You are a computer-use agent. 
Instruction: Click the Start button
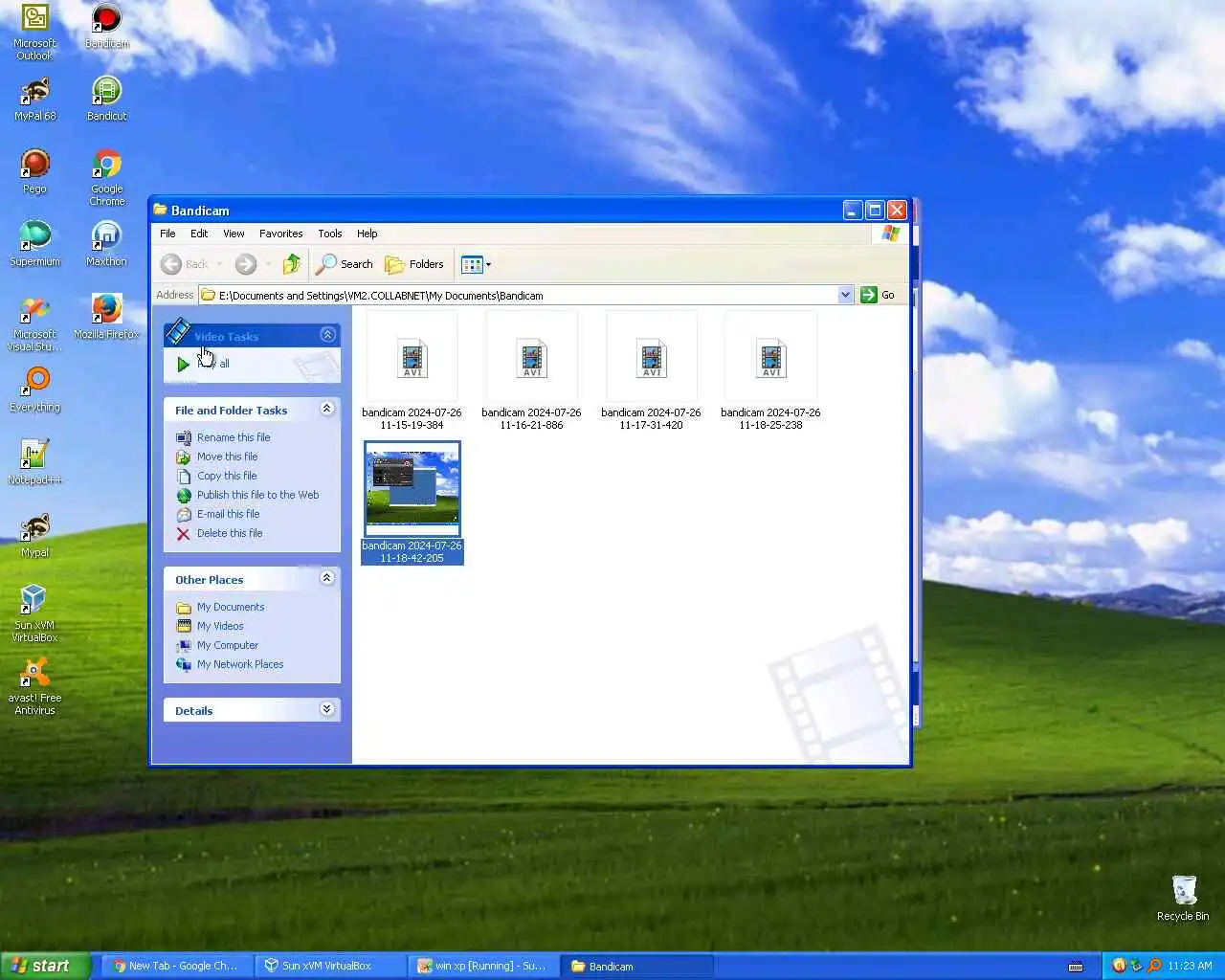[45, 966]
